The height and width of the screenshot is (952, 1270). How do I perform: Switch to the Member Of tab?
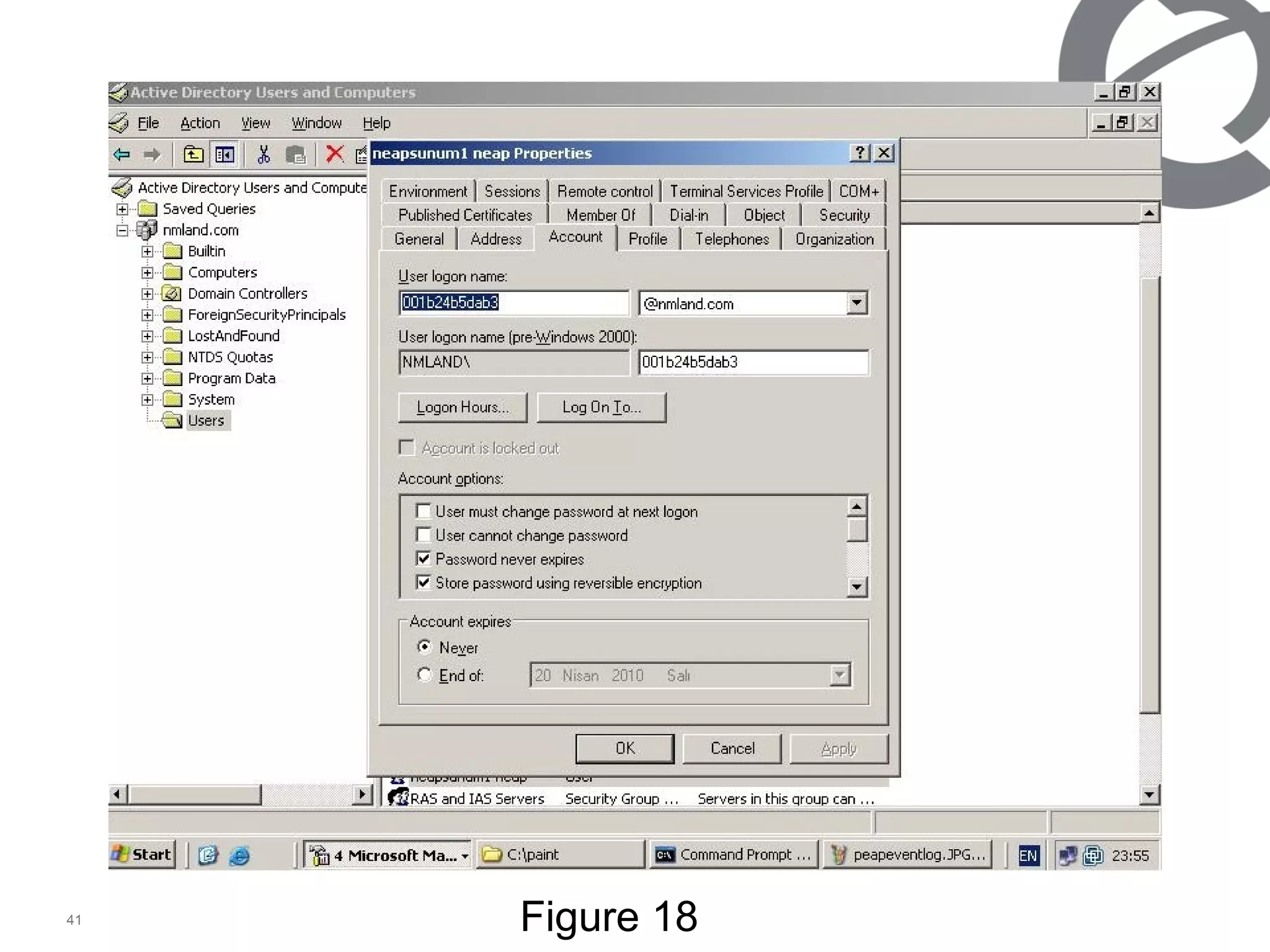click(x=600, y=215)
